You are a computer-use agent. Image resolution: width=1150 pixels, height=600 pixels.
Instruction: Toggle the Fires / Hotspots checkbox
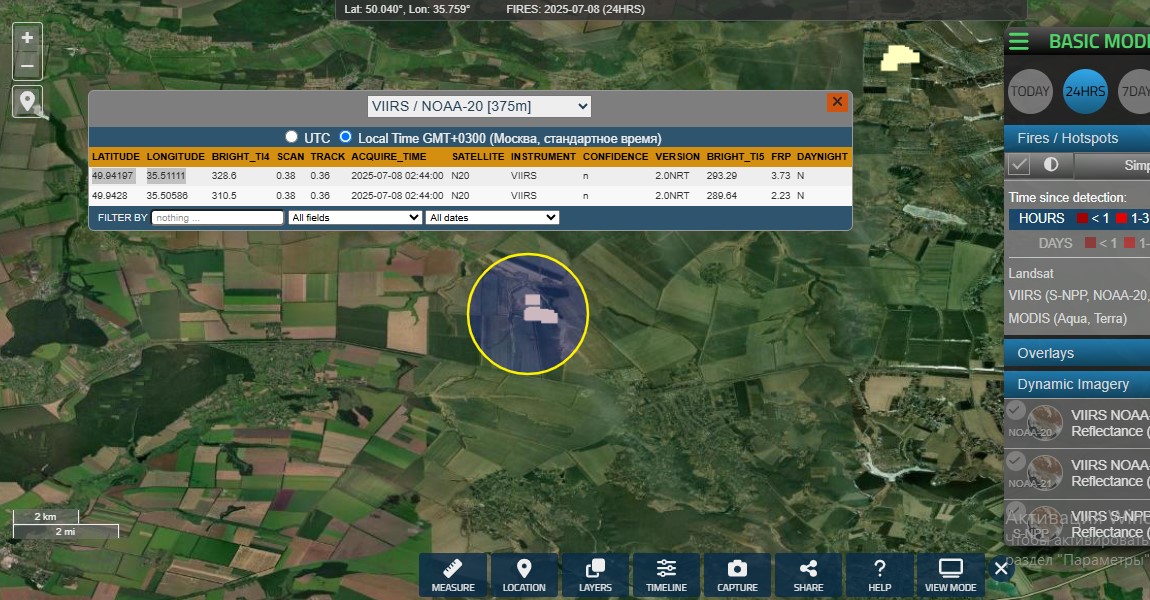[x=1019, y=165]
